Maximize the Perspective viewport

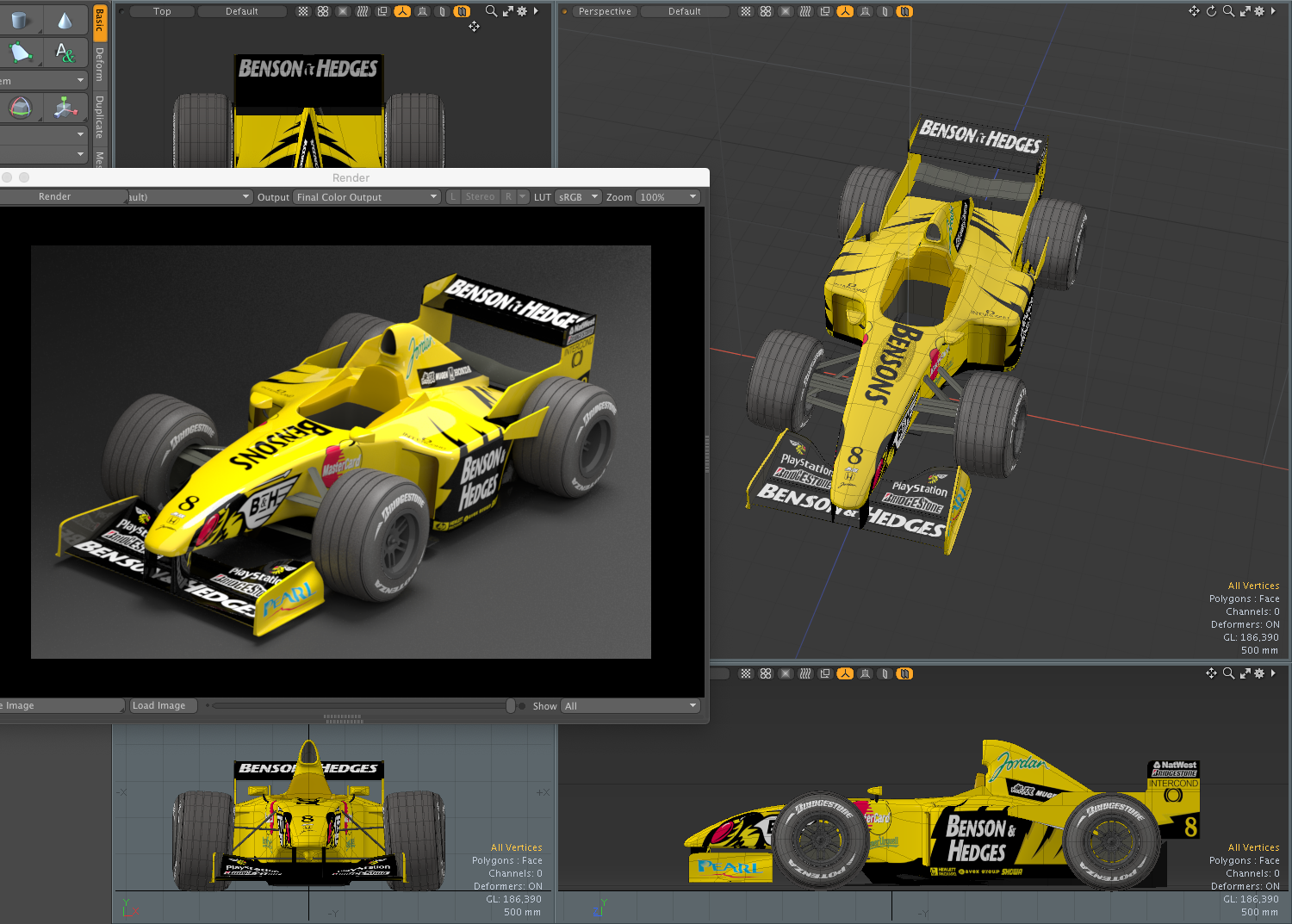(x=1245, y=11)
